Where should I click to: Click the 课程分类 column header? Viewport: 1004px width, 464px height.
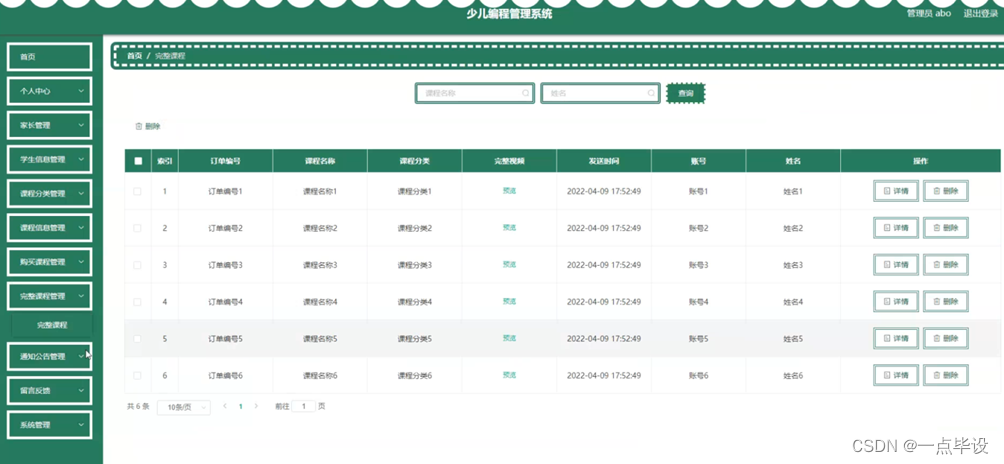pyautogui.click(x=414, y=161)
